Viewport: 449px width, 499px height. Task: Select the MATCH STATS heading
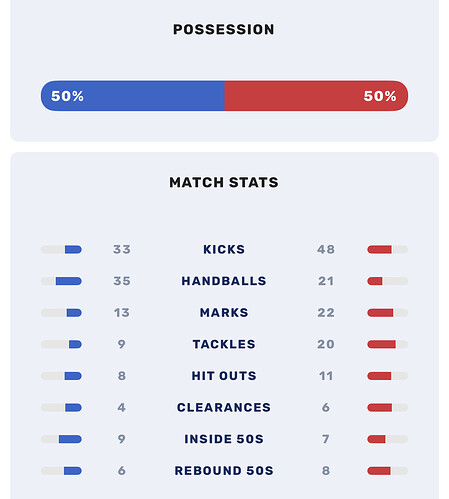(224, 182)
